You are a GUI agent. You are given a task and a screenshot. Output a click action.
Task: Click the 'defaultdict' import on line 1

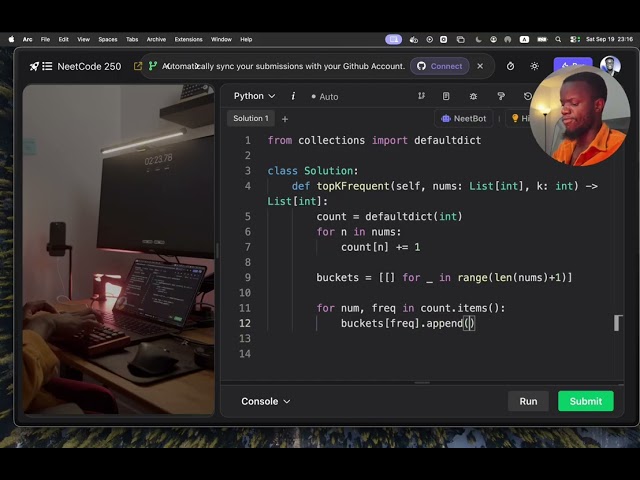coord(447,140)
